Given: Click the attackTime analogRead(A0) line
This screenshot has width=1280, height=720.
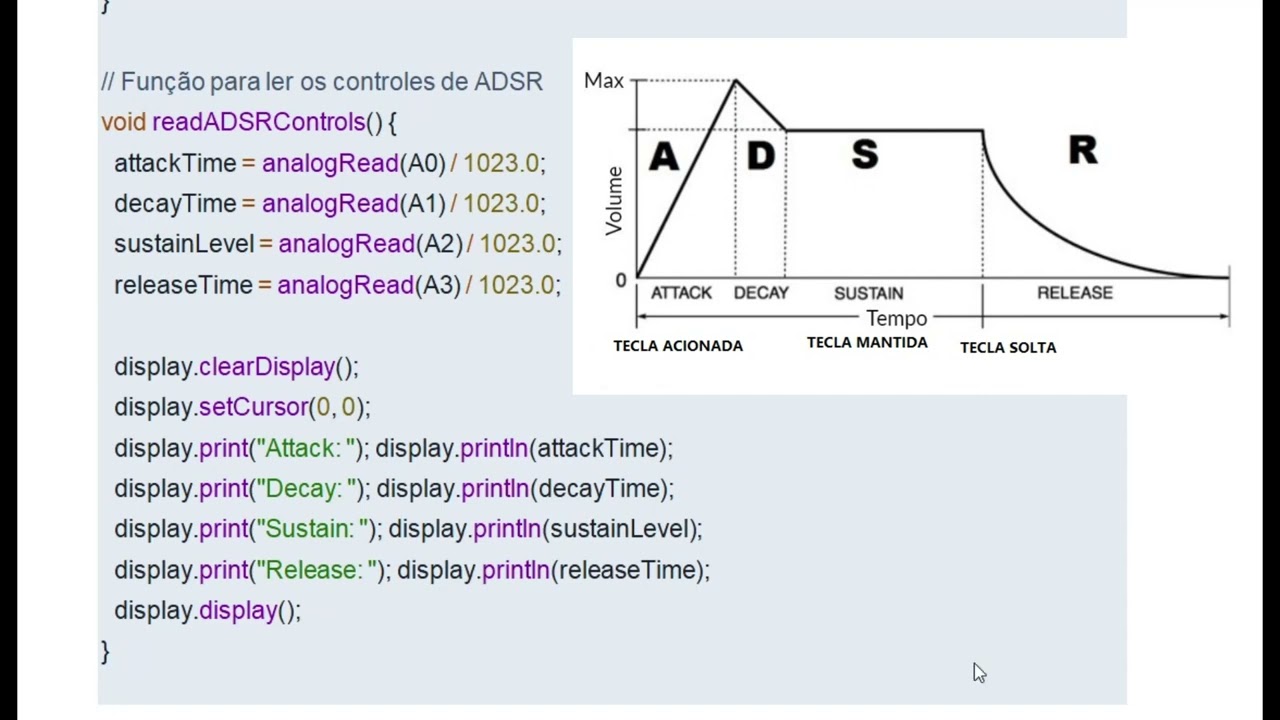Looking at the screenshot, I should 330,163.
